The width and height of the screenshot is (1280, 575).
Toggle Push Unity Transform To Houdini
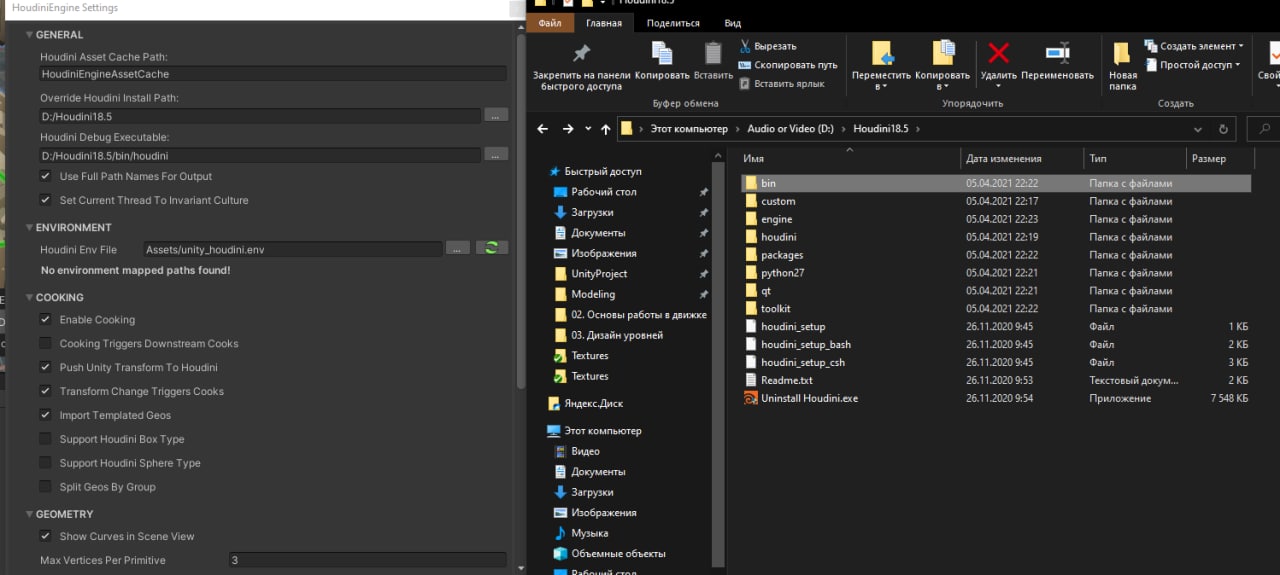45,367
